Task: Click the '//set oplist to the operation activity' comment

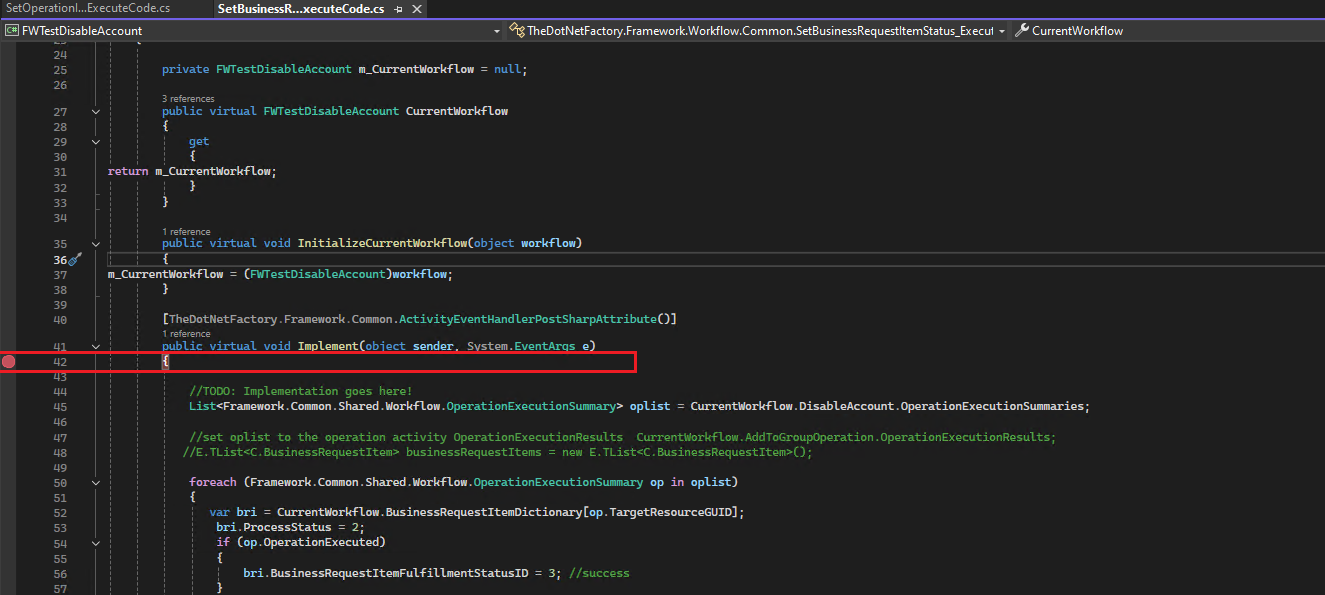Action: pyautogui.click(x=622, y=437)
